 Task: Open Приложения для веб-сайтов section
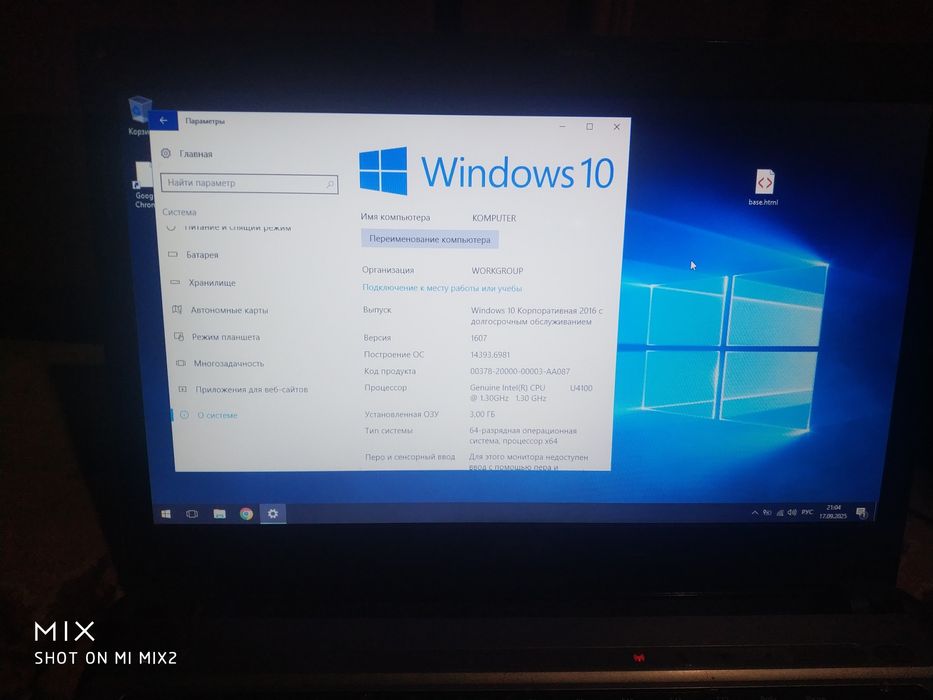[243, 389]
